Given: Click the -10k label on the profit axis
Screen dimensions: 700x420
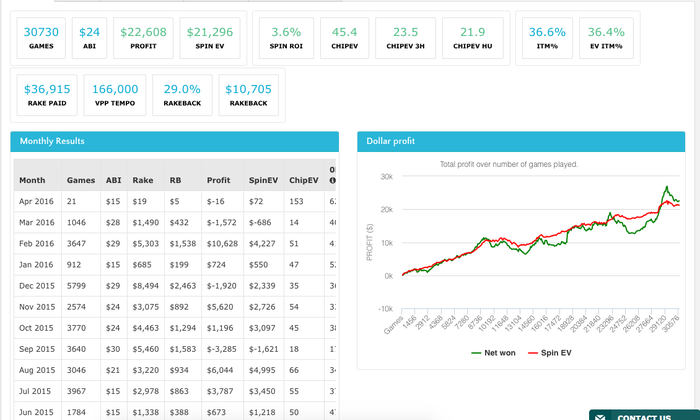Looking at the screenshot, I should click(x=385, y=309).
